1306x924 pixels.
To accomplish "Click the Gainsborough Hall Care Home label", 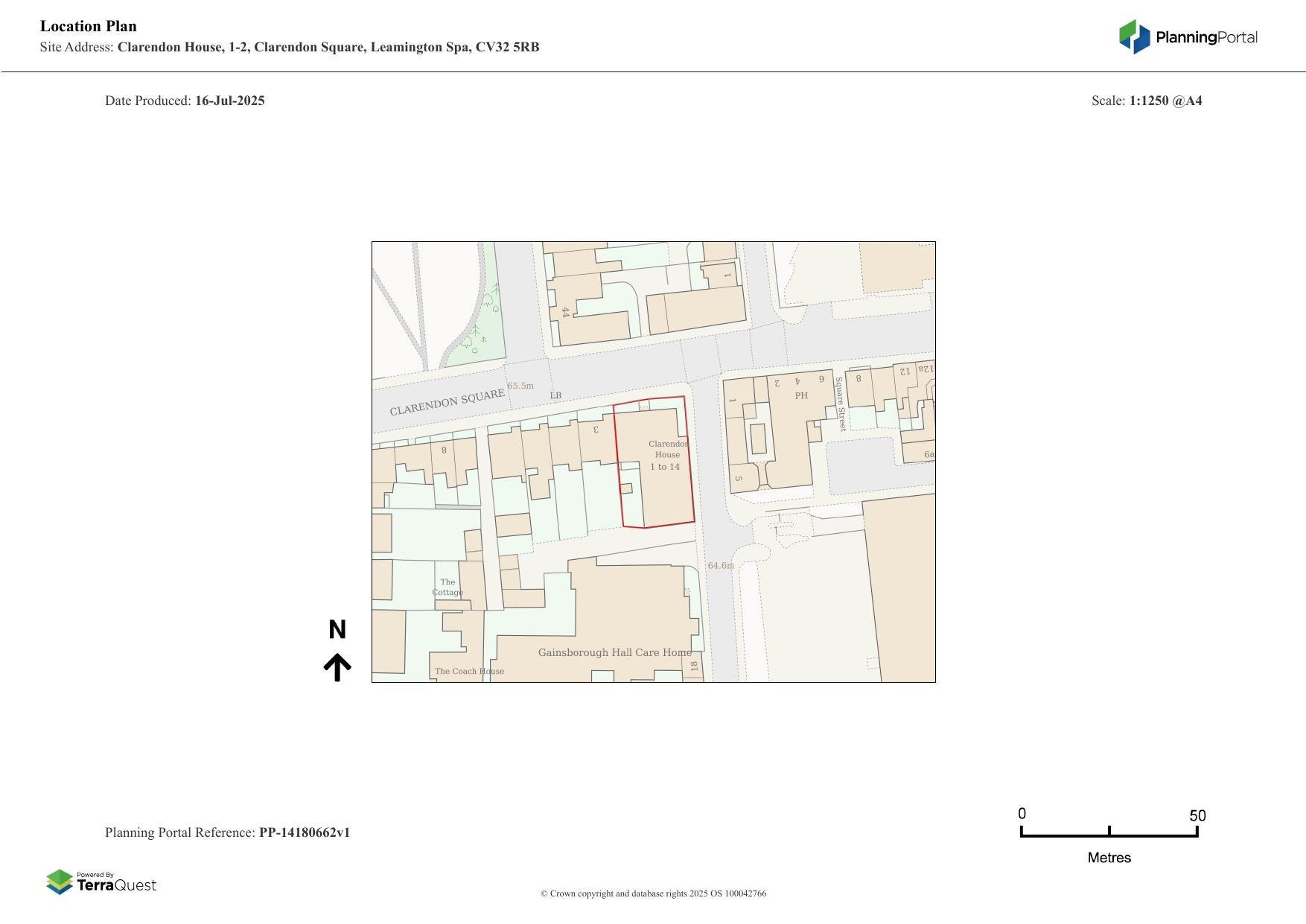I will [614, 652].
